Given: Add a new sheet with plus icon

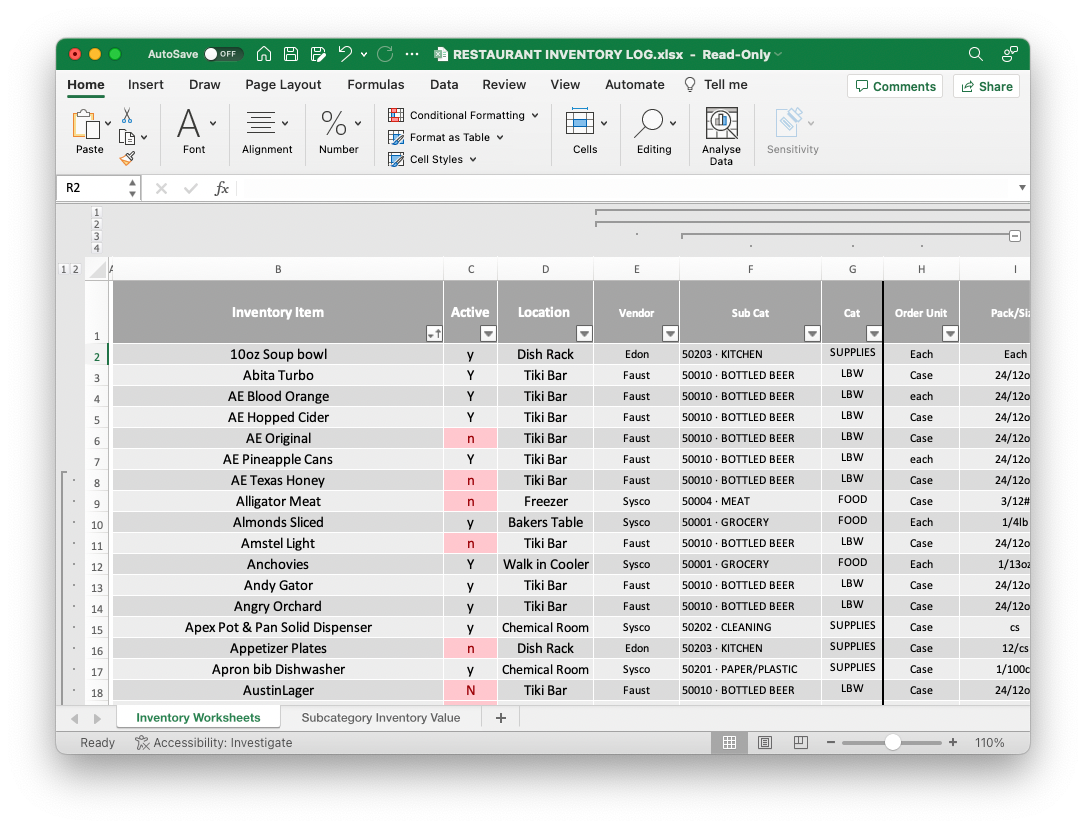Looking at the screenshot, I should coord(501,718).
